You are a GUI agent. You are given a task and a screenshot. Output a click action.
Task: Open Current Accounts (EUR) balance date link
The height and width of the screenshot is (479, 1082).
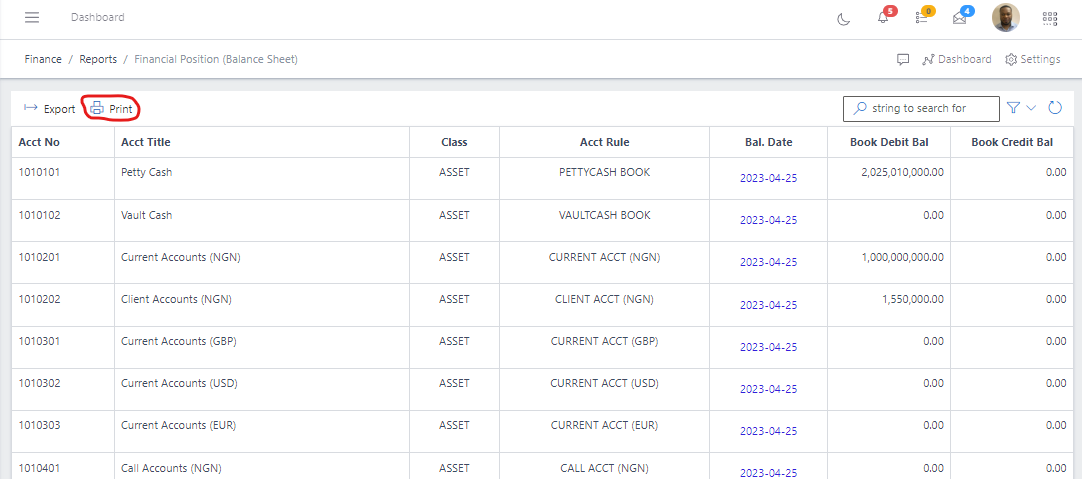768,431
